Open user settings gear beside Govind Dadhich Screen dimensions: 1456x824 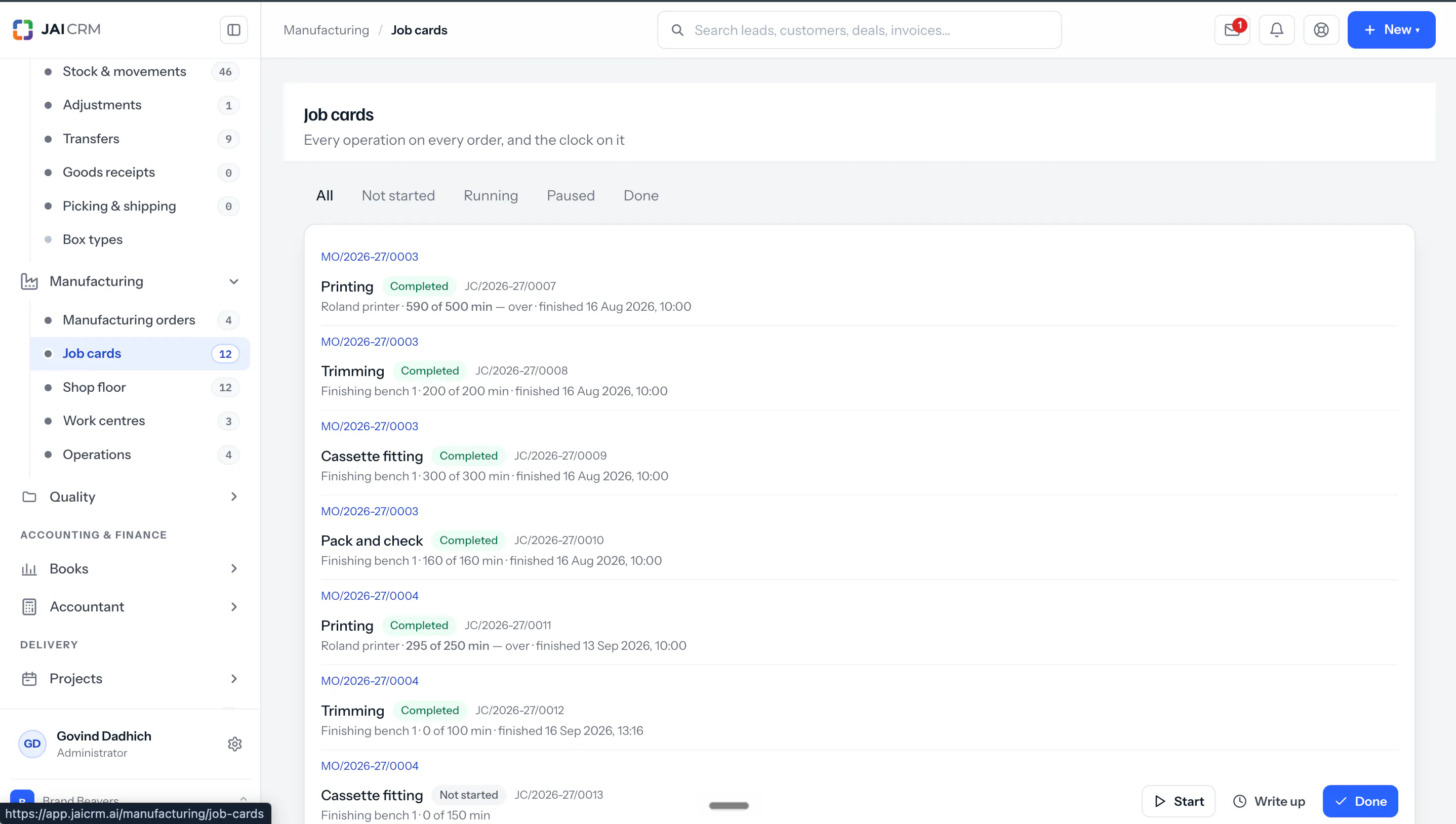235,744
